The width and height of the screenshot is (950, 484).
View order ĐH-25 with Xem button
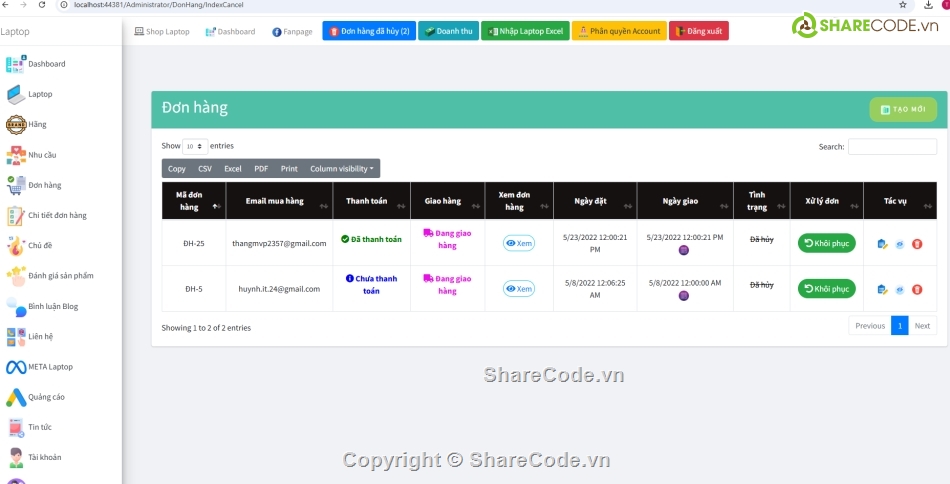click(519, 243)
